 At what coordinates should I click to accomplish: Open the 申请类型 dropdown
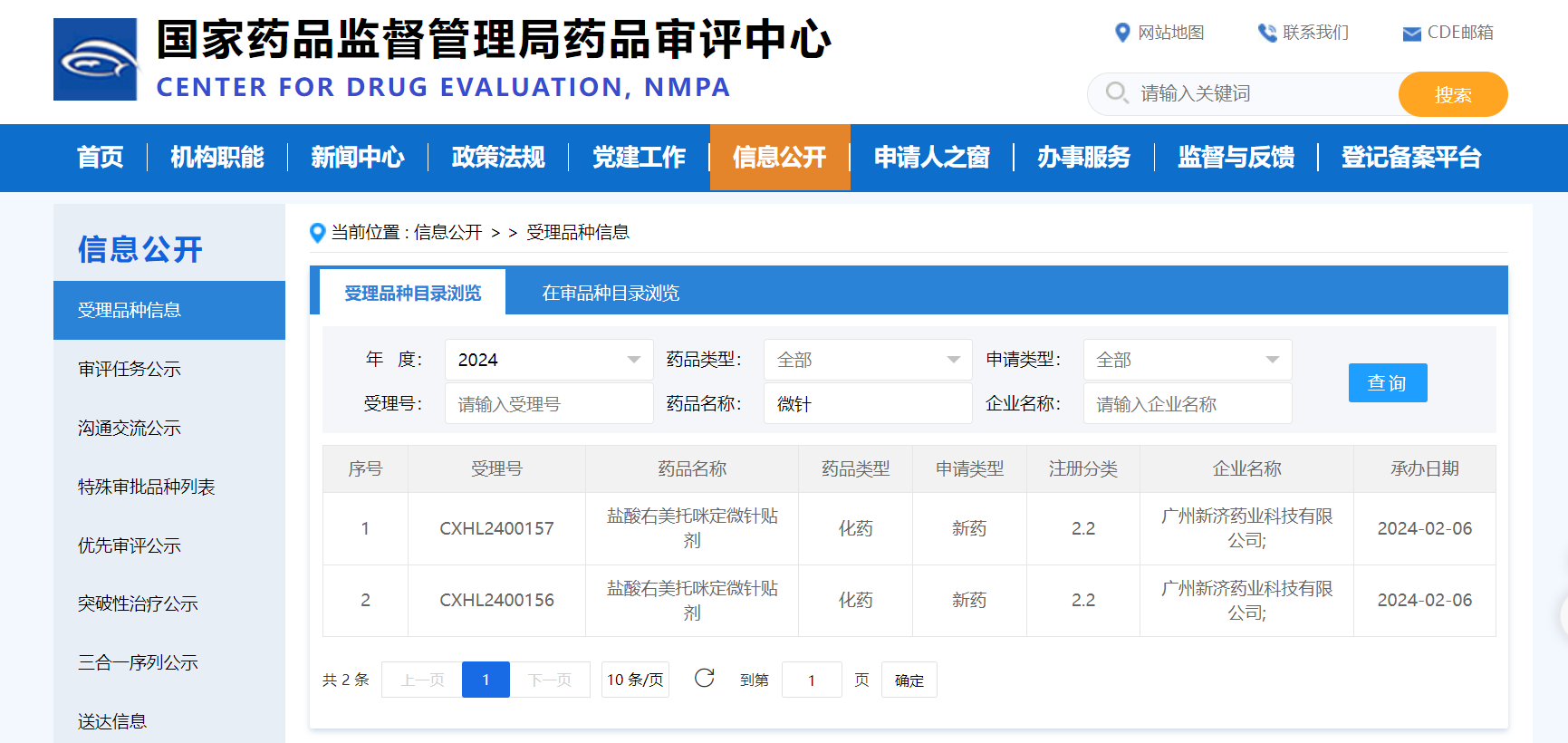pyautogui.click(x=1188, y=360)
